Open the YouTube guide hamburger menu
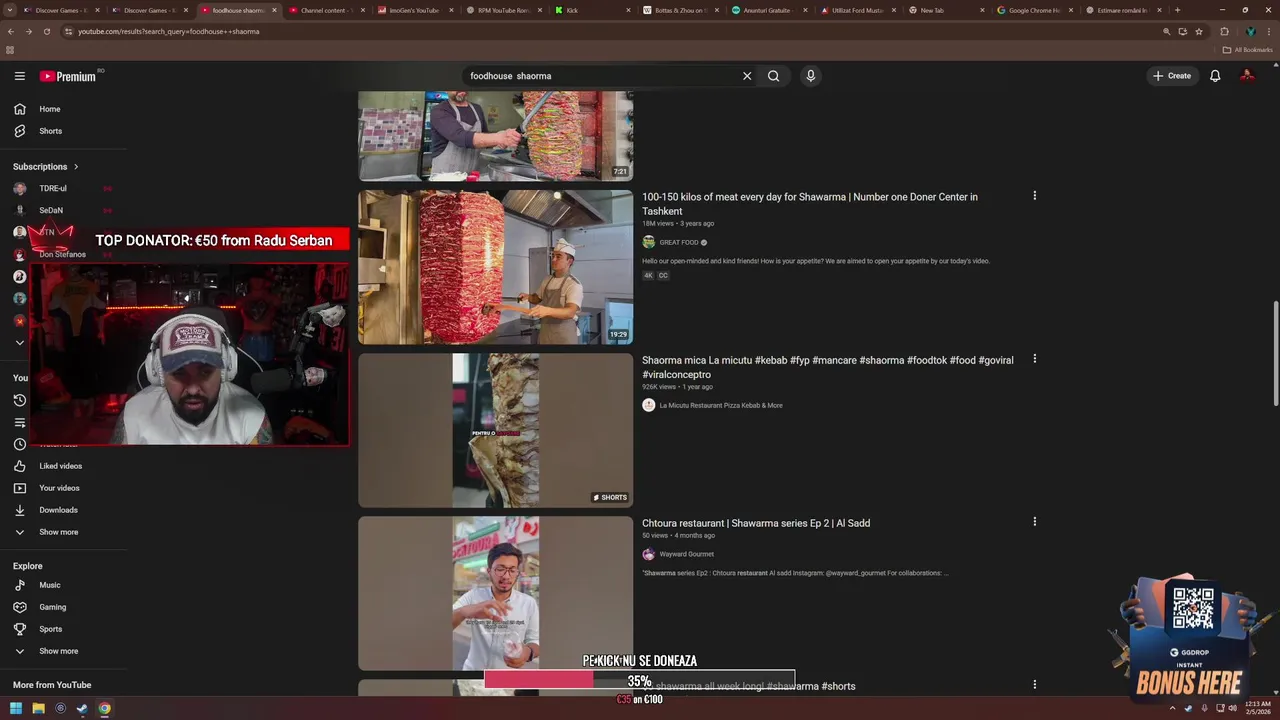Screen dimensions: 1280x720 click(x=19, y=76)
